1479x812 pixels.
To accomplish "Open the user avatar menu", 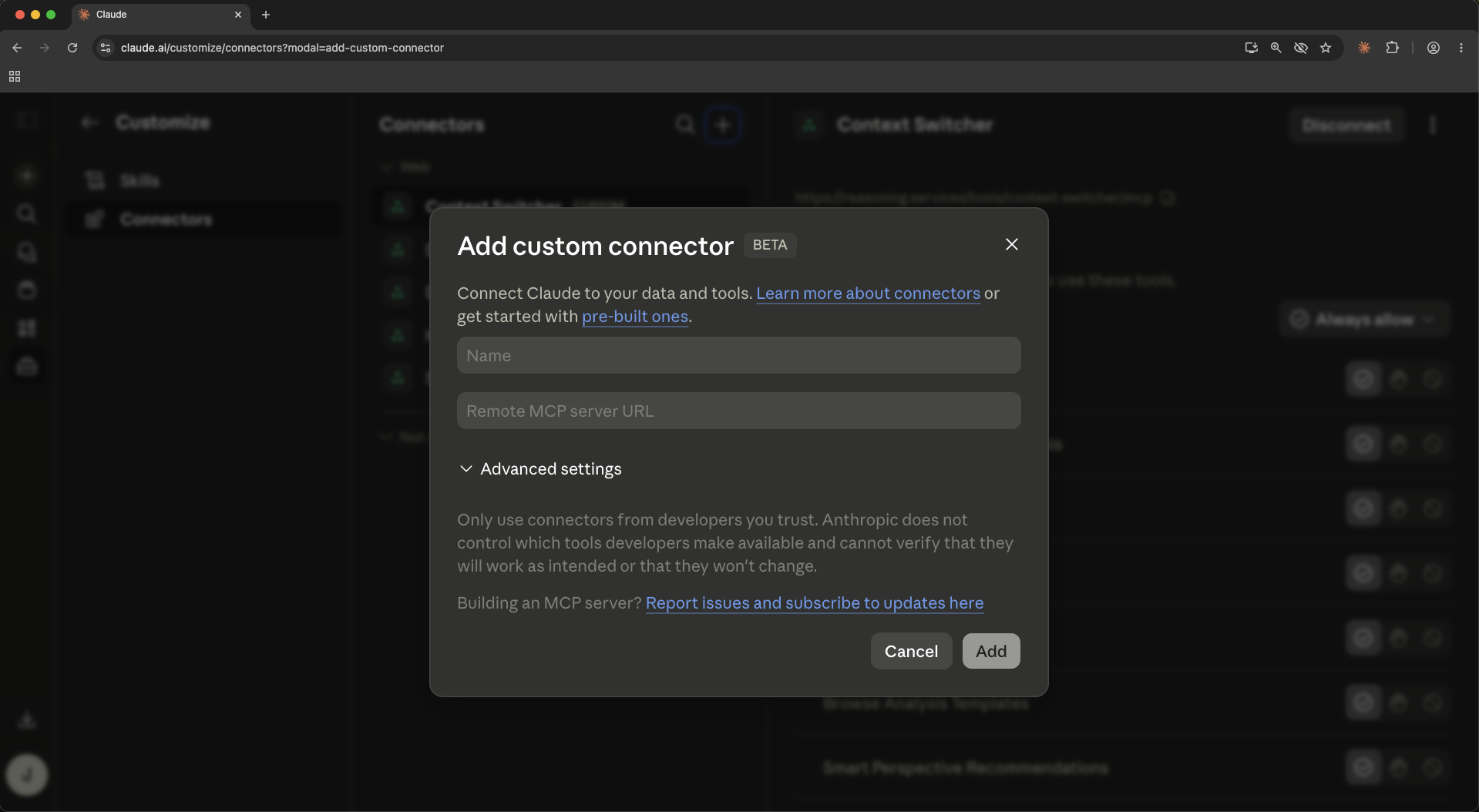I will (27, 774).
